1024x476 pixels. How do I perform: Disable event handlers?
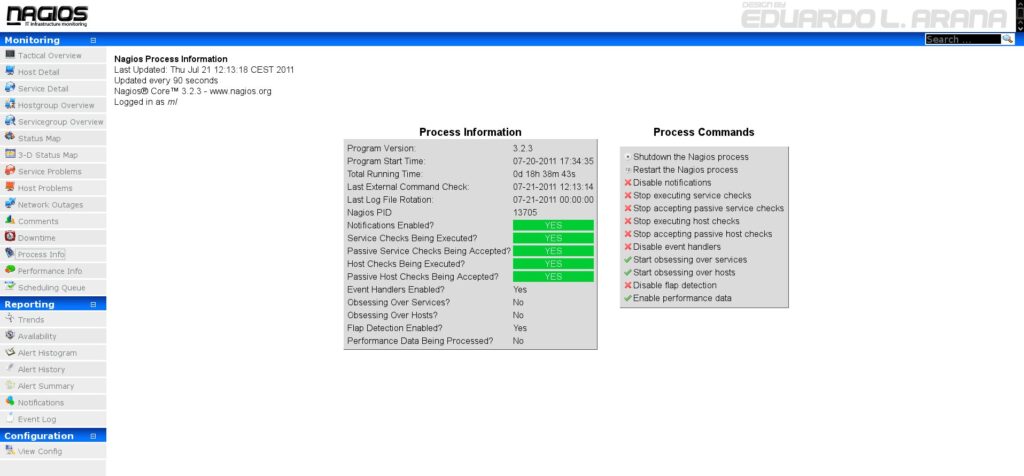677,247
